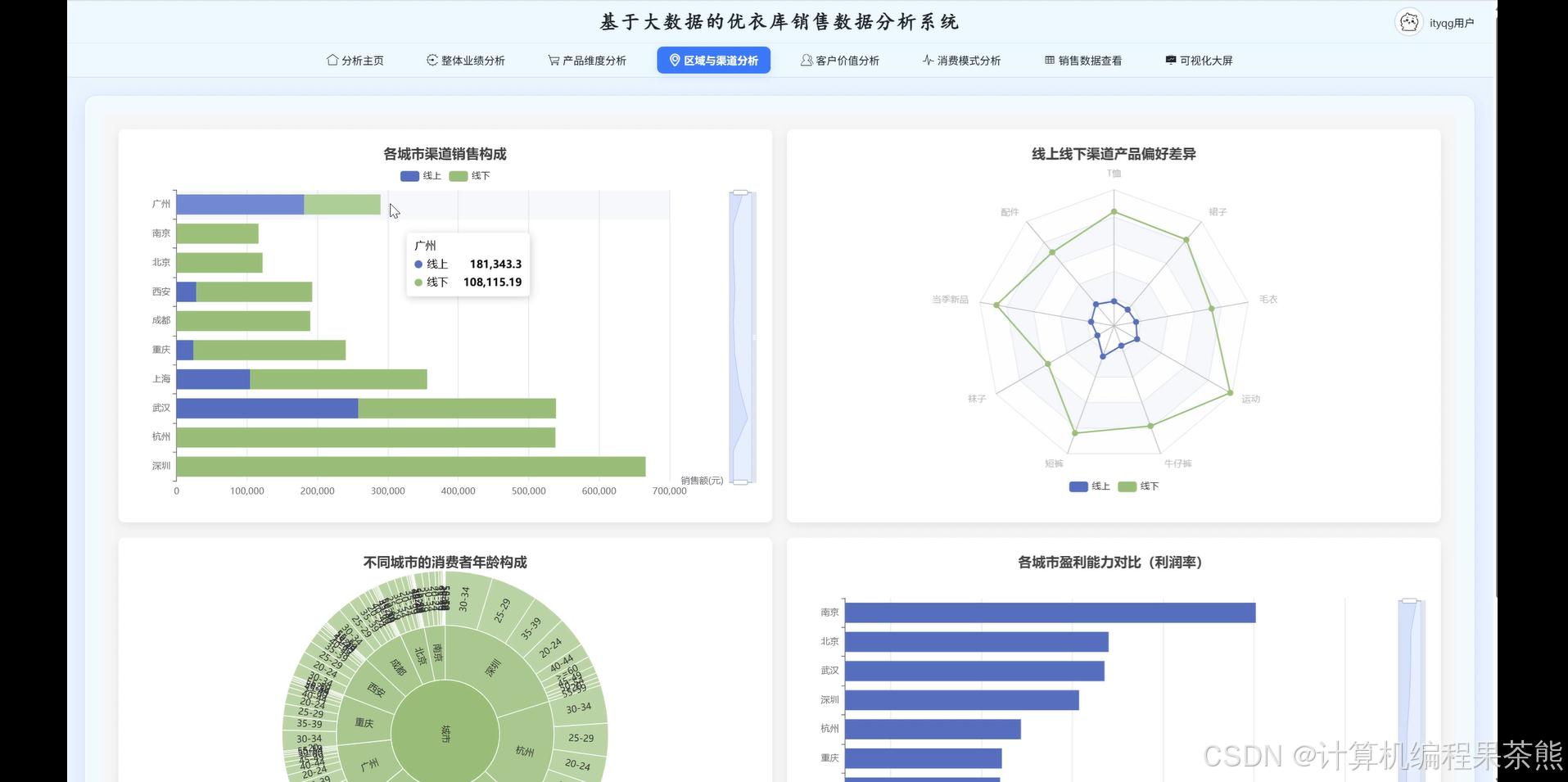Select the 深圳 sector in sunburst chart
This screenshot has height=782, width=1568.
pos(492,667)
